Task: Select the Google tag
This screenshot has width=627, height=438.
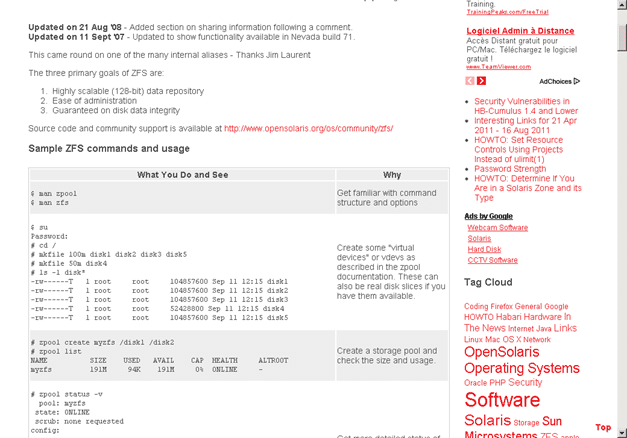Action: [x=556, y=306]
